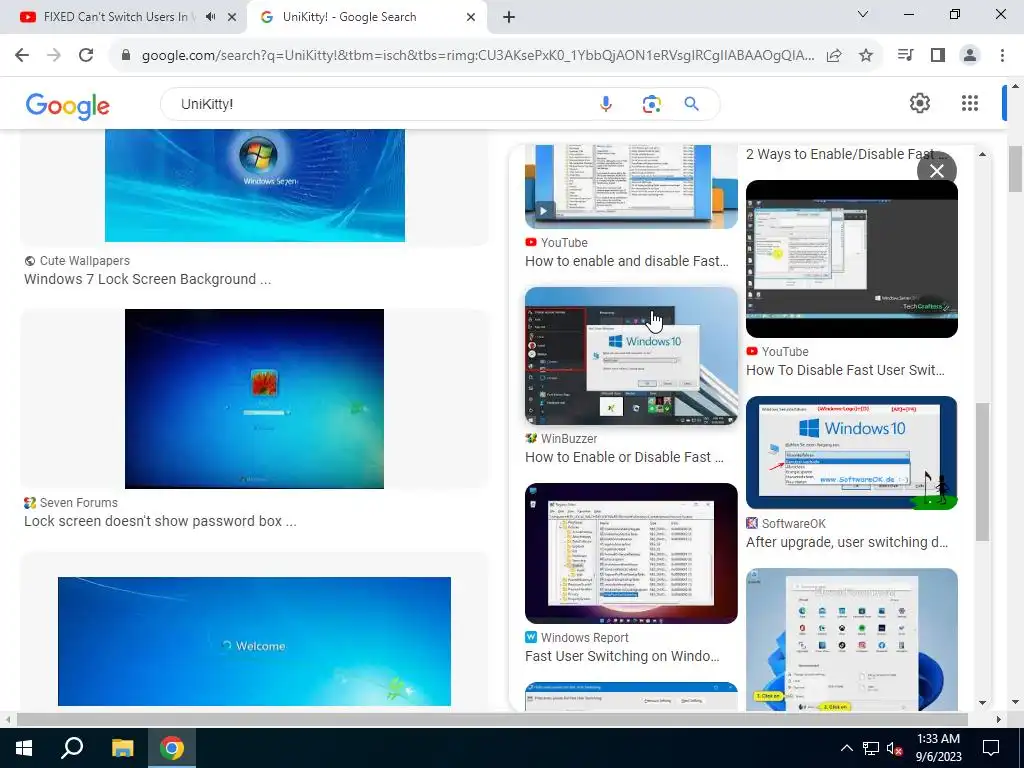The width and height of the screenshot is (1024, 768).
Task: Open taskbar search magnifier
Action: click(72, 748)
